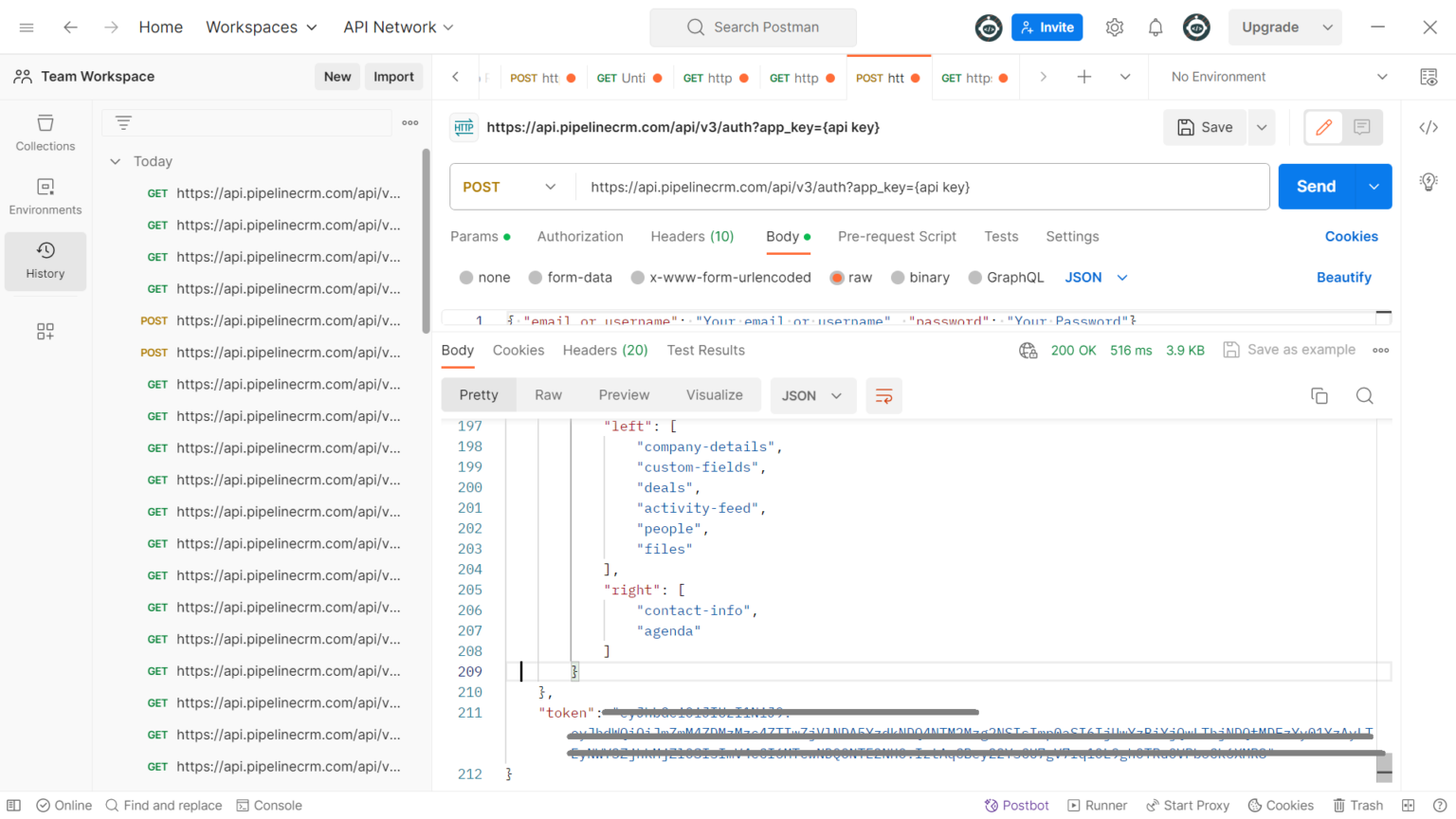This screenshot has width=1456, height=819.
Task: Click the Beautify link
Action: [x=1343, y=278]
